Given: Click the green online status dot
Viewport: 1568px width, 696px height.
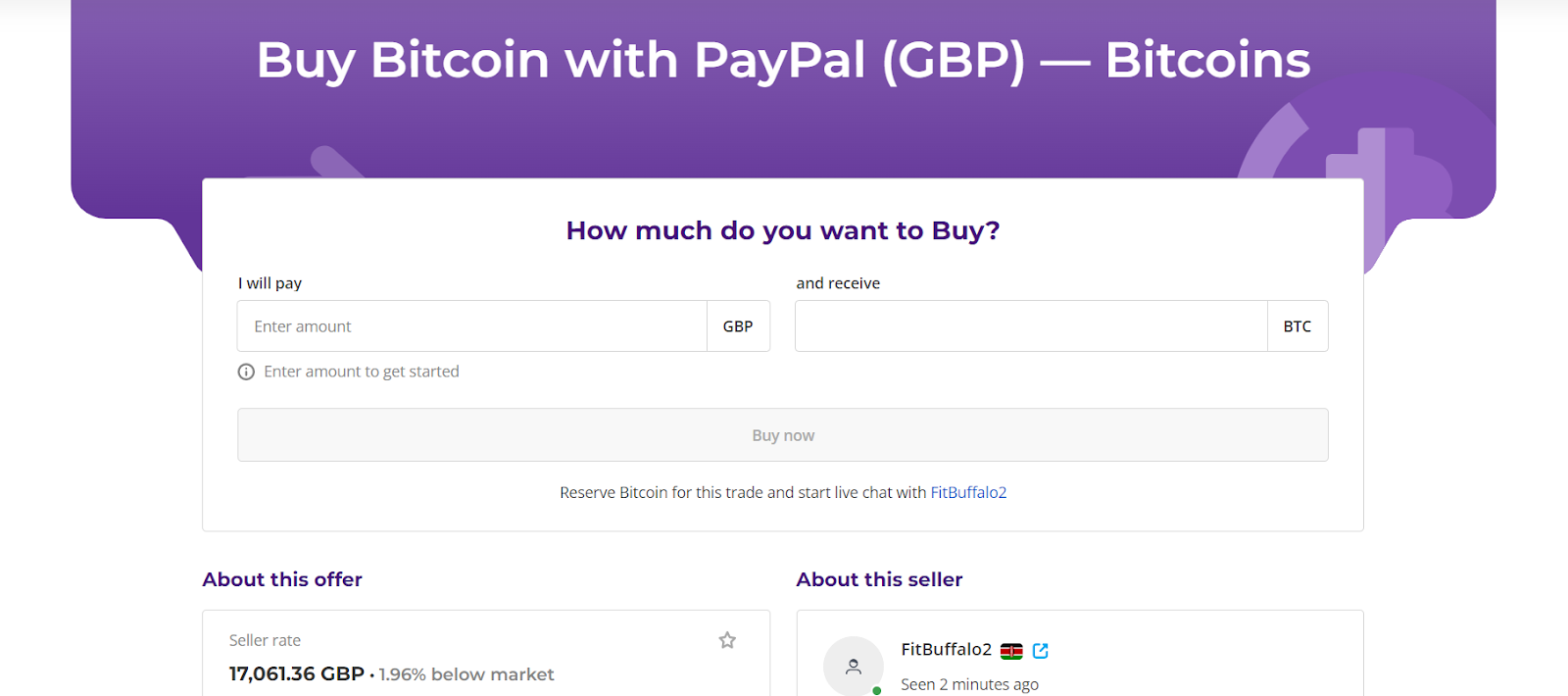Looking at the screenshot, I should [x=877, y=690].
